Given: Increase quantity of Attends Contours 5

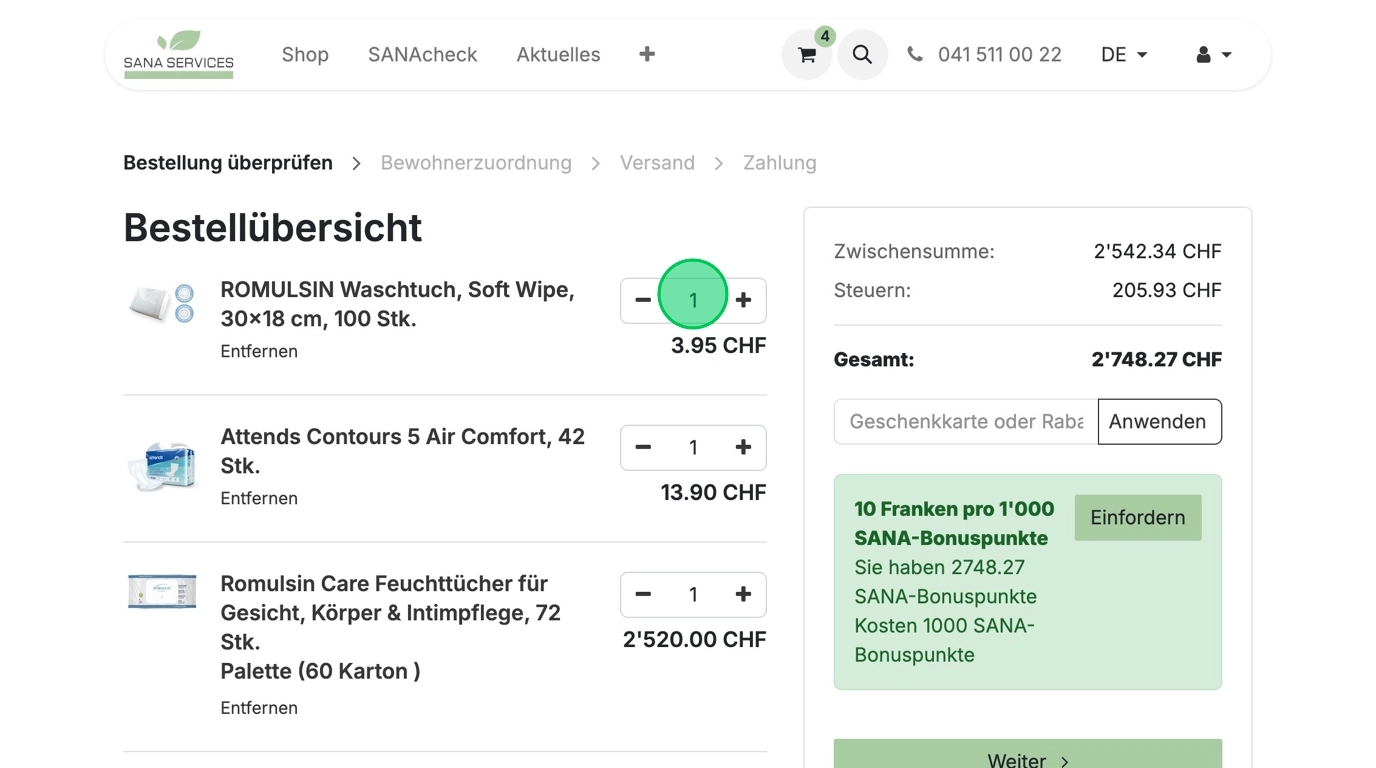Looking at the screenshot, I should pos(743,447).
